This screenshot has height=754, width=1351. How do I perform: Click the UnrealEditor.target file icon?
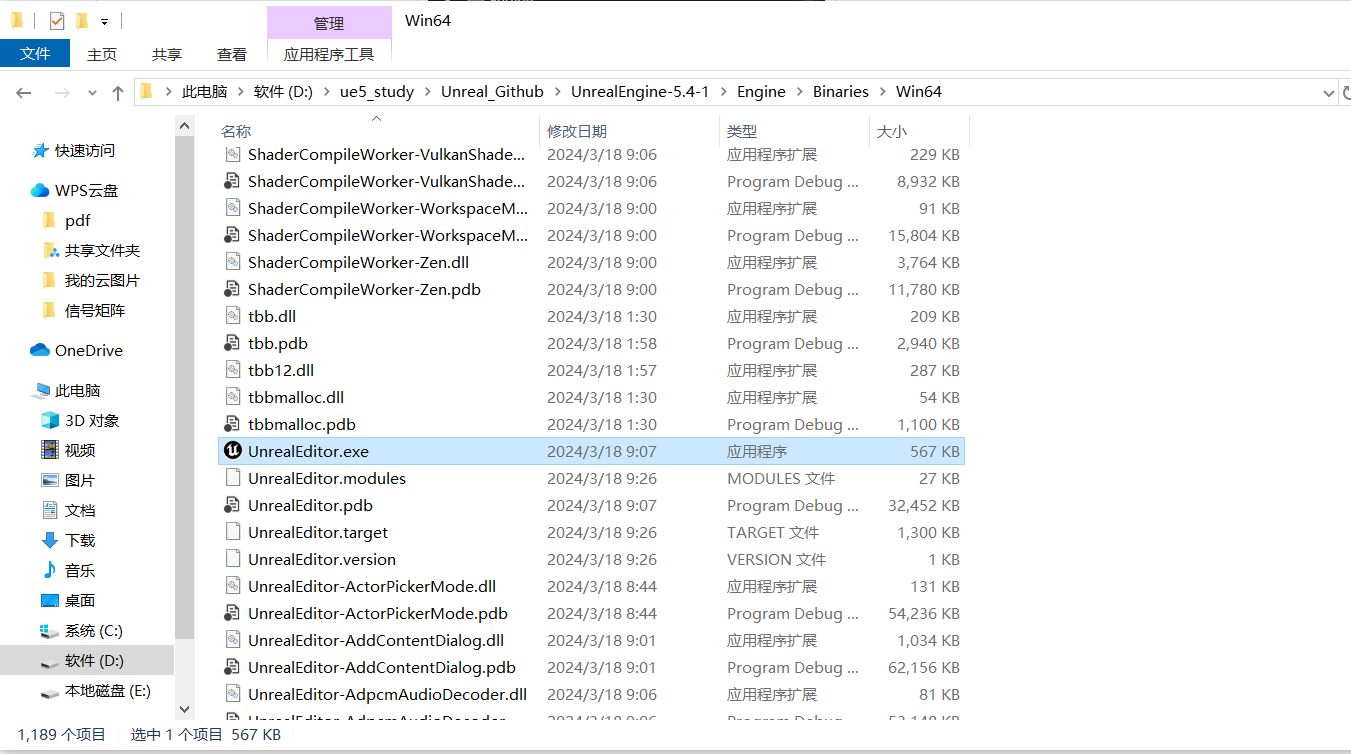click(x=232, y=532)
